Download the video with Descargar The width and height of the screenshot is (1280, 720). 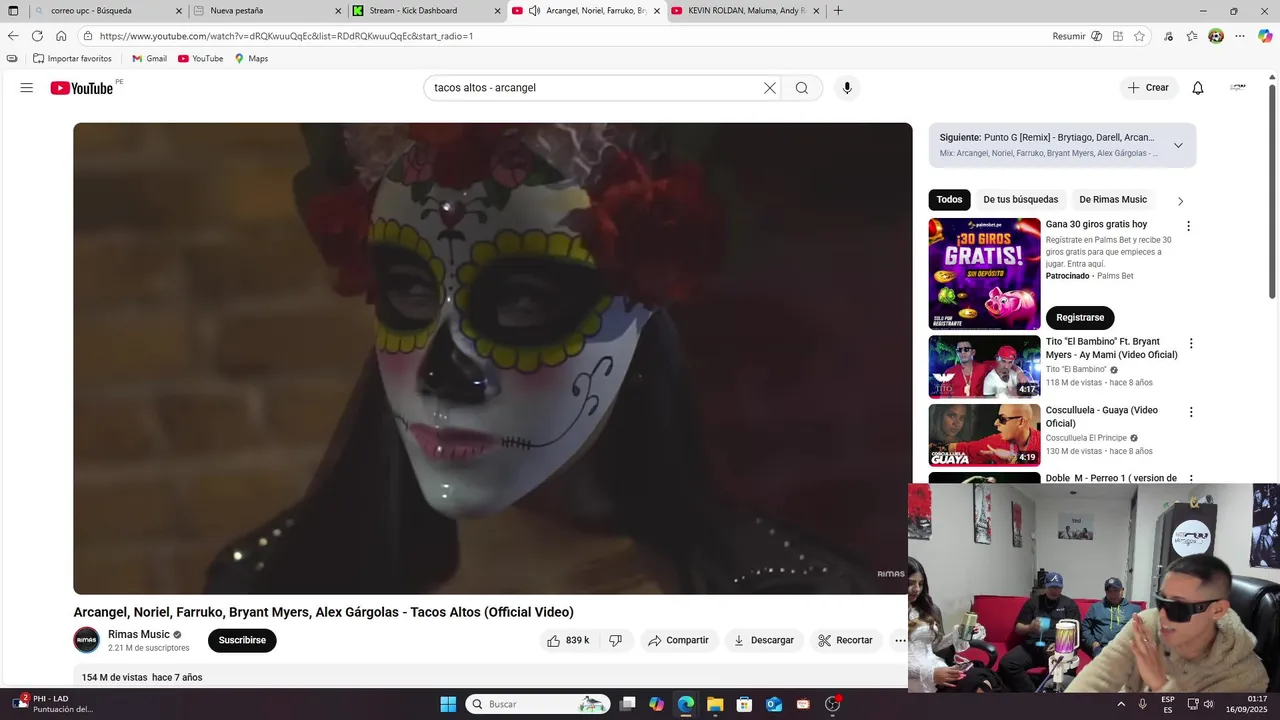tap(764, 640)
